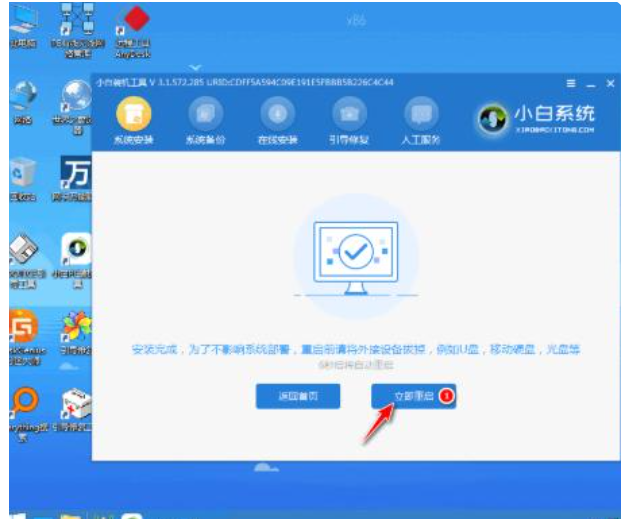Minimize the 小白装机工具 window
Image resolution: width=627 pixels, height=519 pixels.
(591, 84)
